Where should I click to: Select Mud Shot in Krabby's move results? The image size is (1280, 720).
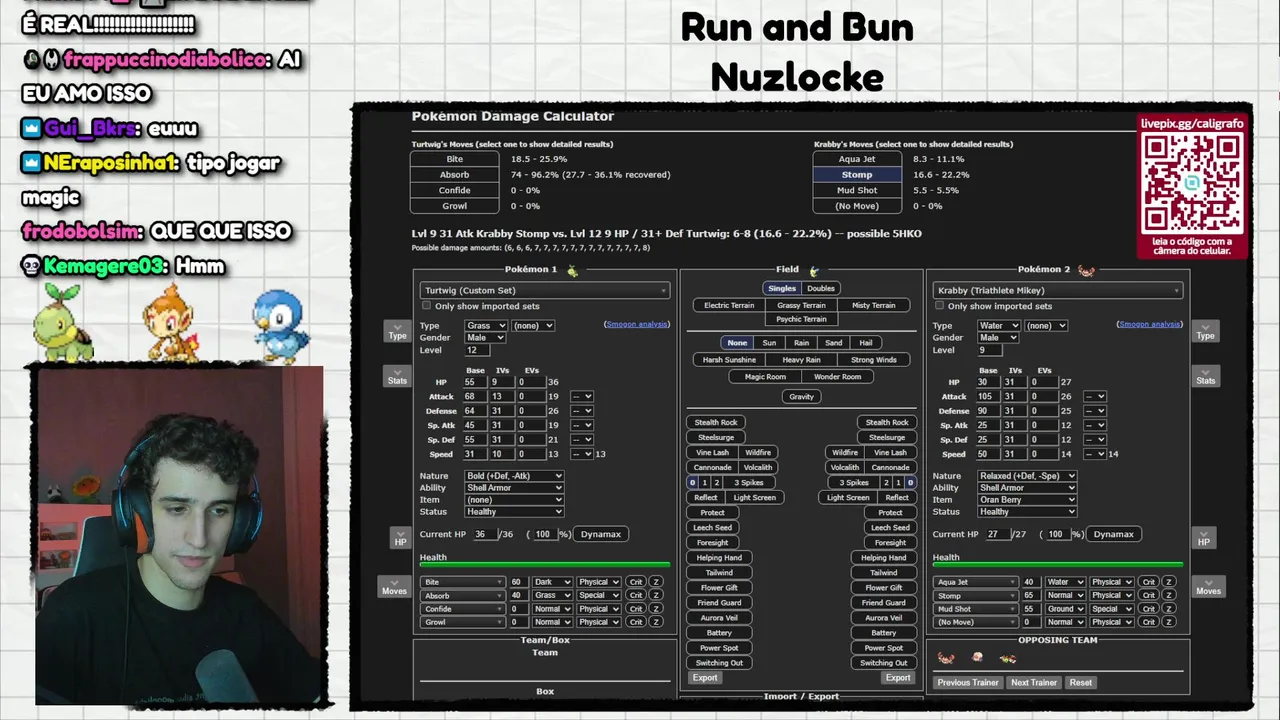(x=857, y=190)
